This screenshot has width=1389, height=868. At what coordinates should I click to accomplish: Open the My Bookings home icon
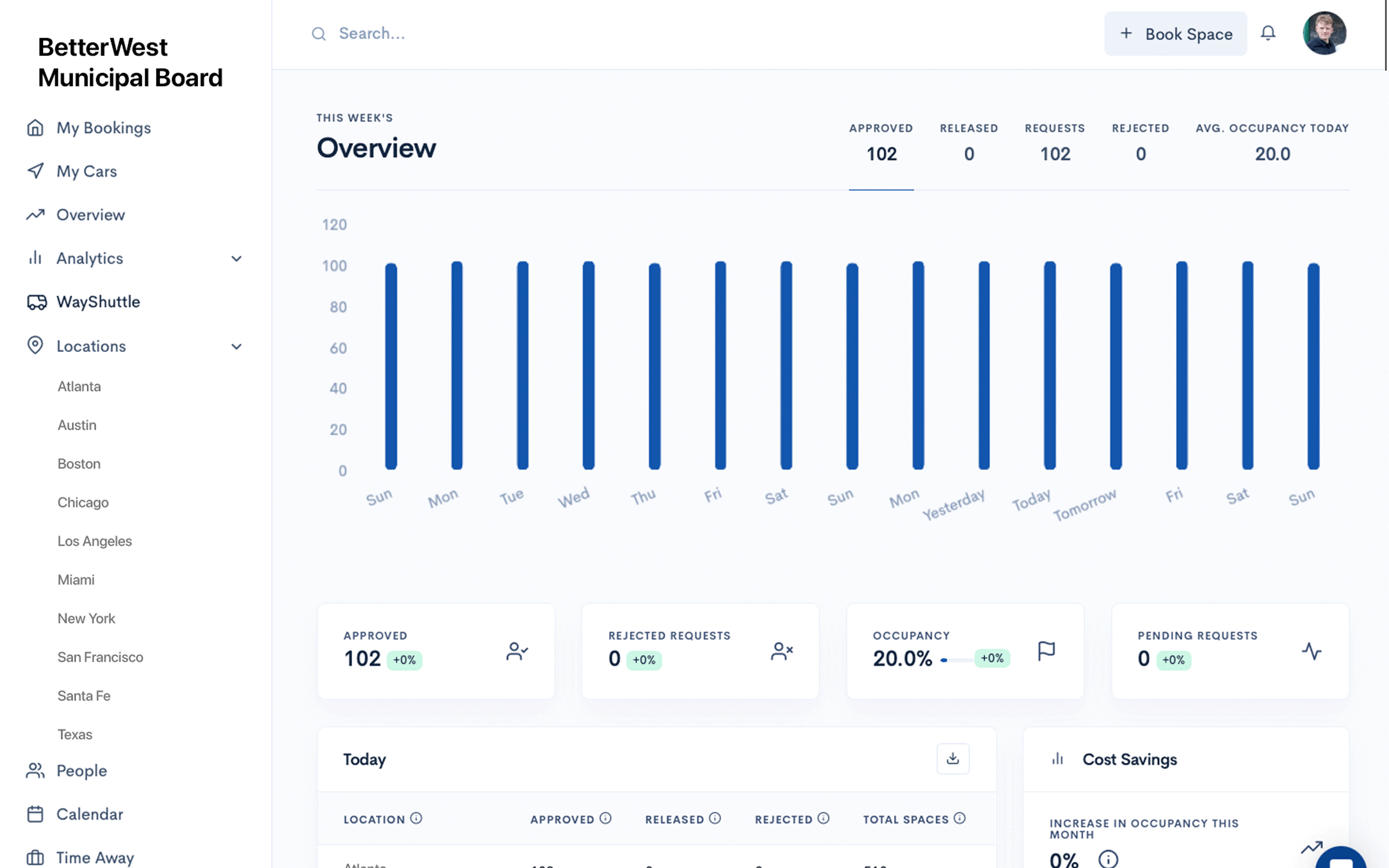pyautogui.click(x=36, y=128)
